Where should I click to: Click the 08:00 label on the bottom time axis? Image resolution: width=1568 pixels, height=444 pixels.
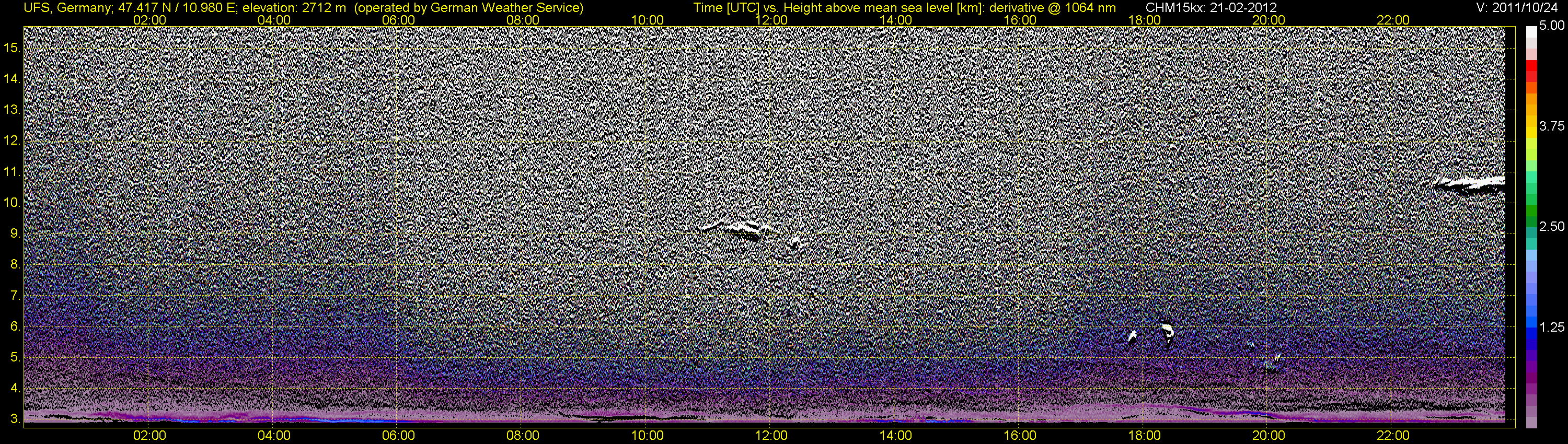[x=523, y=436]
